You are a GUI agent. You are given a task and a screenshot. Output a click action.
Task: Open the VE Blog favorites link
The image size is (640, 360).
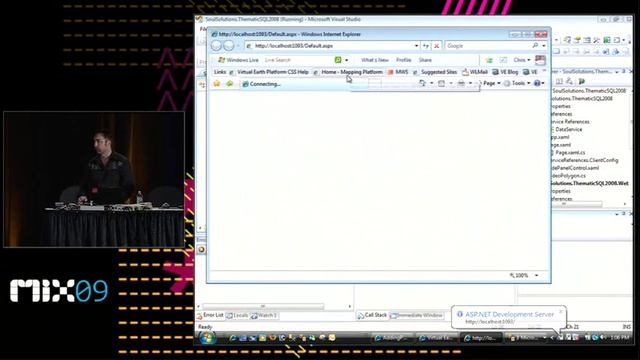coord(505,72)
